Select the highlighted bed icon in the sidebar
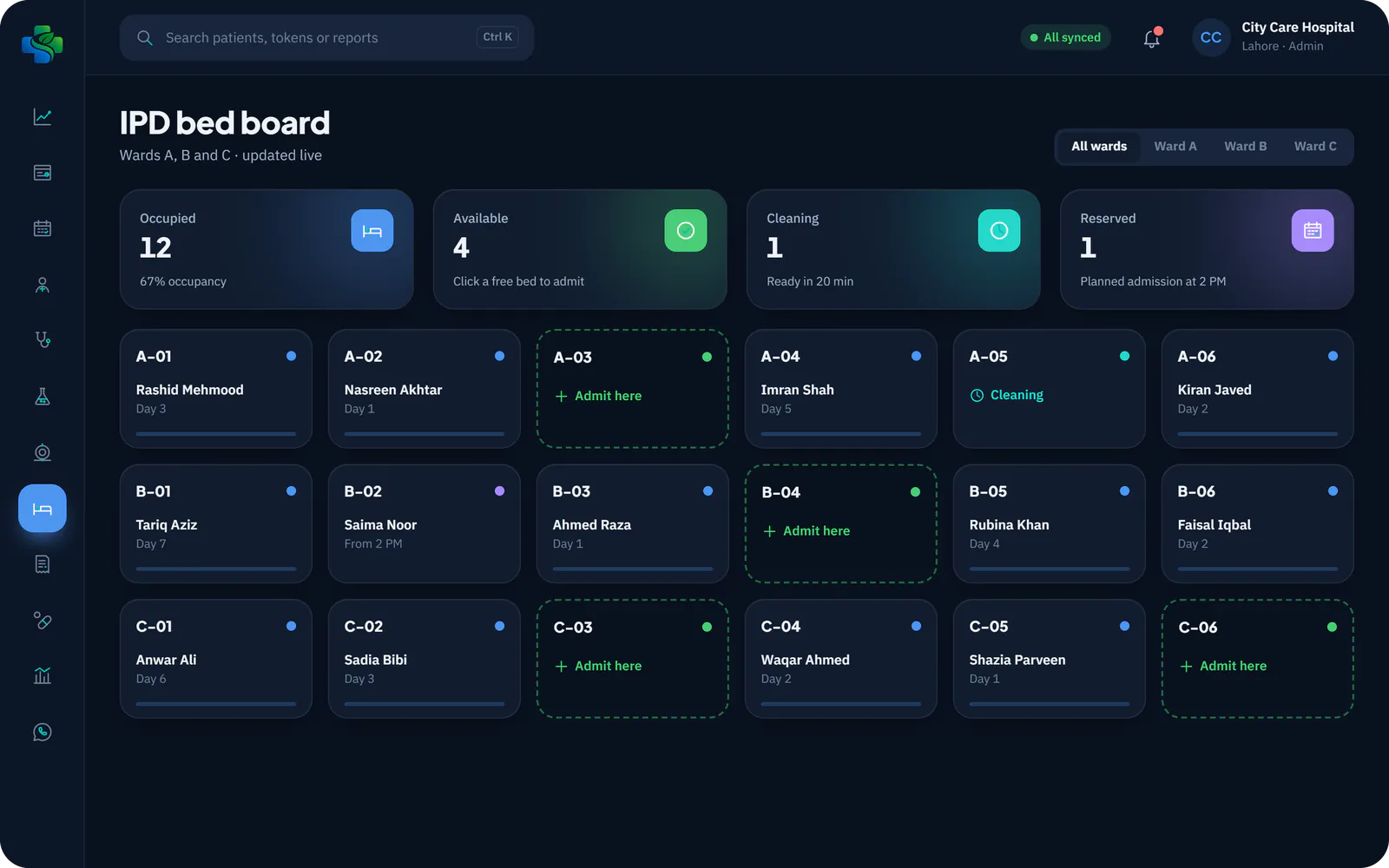Image resolution: width=1389 pixels, height=868 pixels. click(43, 509)
